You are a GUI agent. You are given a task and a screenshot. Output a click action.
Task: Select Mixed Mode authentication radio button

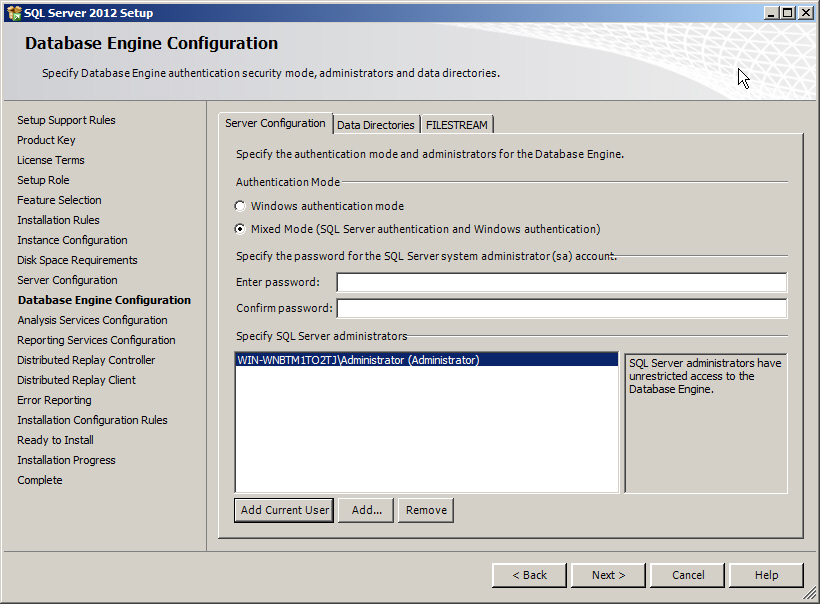240,229
